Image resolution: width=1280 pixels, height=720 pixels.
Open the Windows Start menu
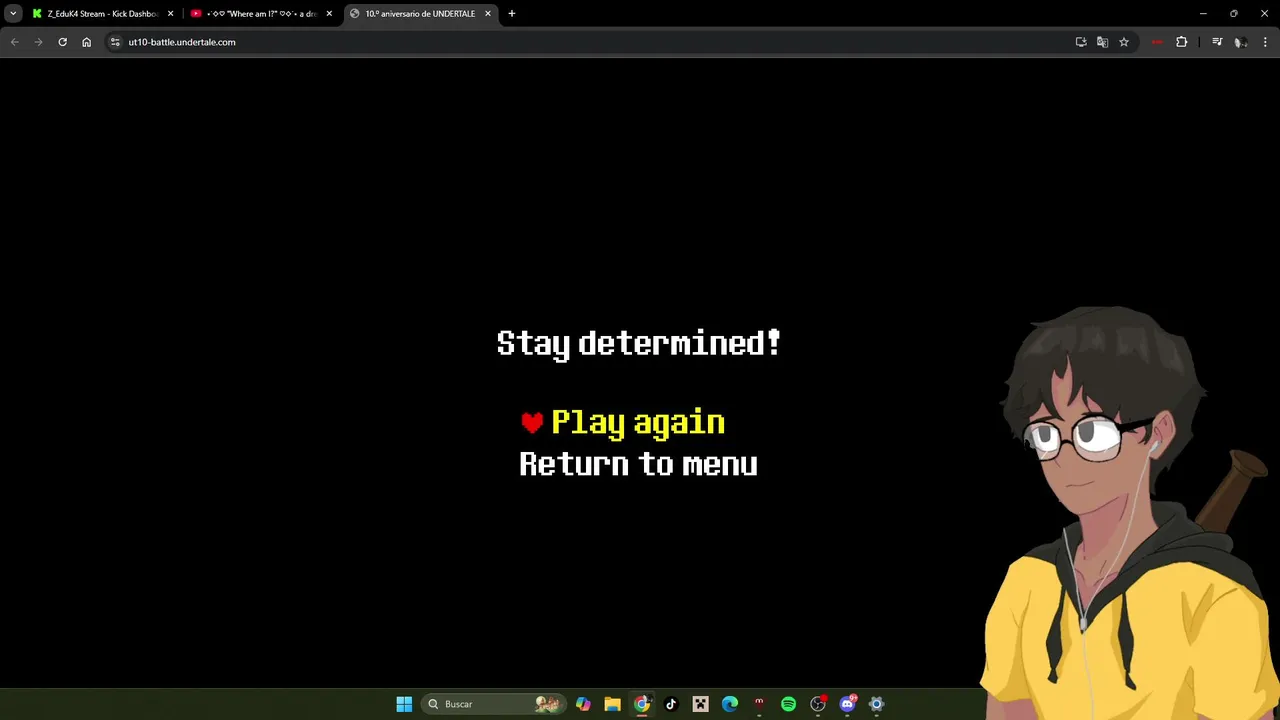tap(404, 704)
